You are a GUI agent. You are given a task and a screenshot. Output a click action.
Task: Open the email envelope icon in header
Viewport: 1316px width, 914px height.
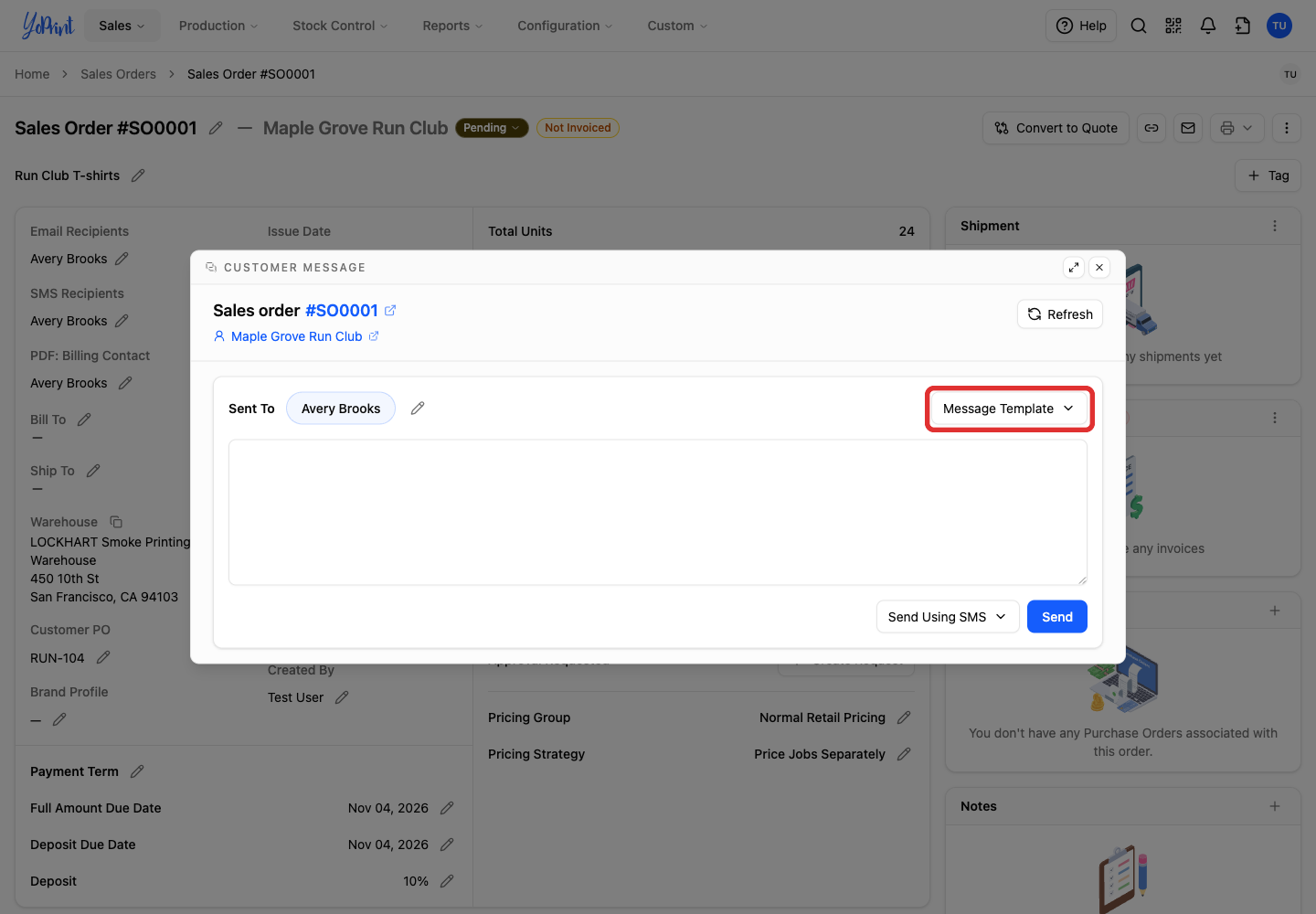tap(1188, 128)
